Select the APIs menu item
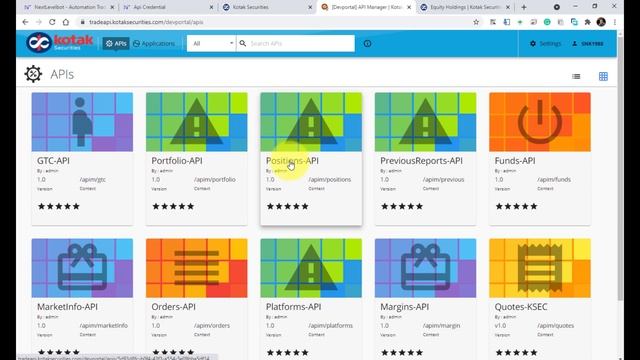This screenshot has height=360, width=640. click(116, 44)
